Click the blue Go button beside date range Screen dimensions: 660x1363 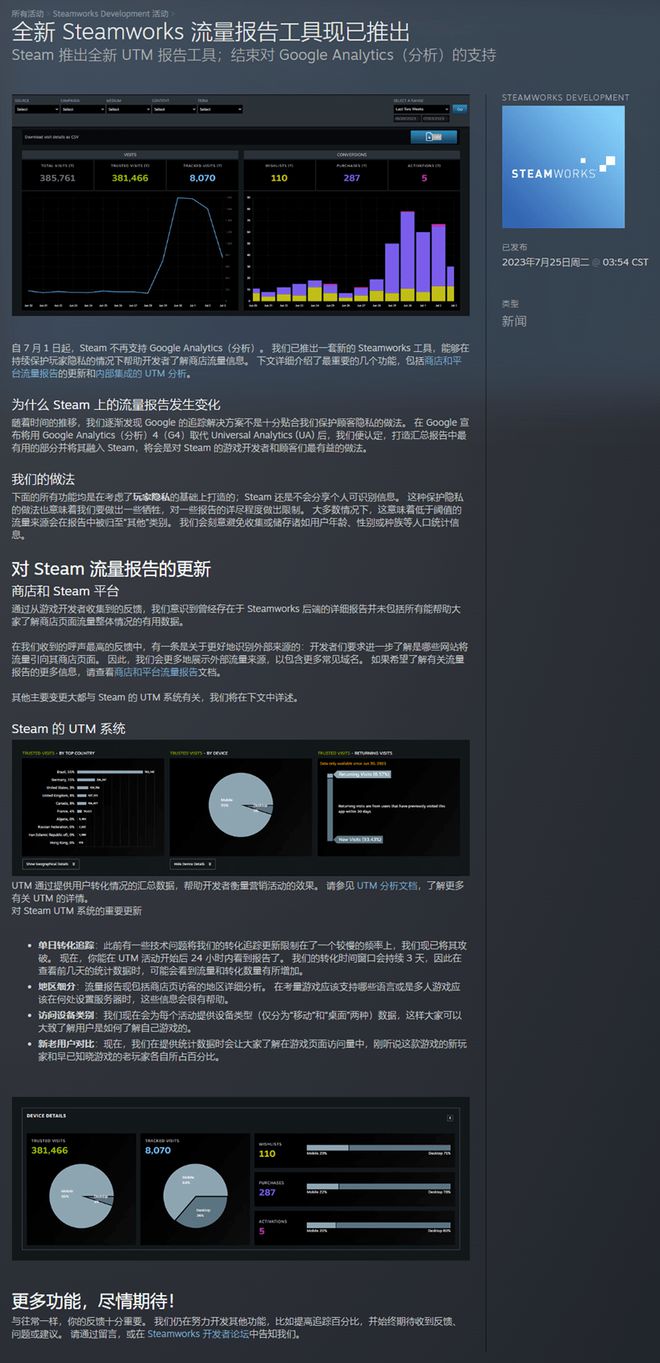point(460,108)
